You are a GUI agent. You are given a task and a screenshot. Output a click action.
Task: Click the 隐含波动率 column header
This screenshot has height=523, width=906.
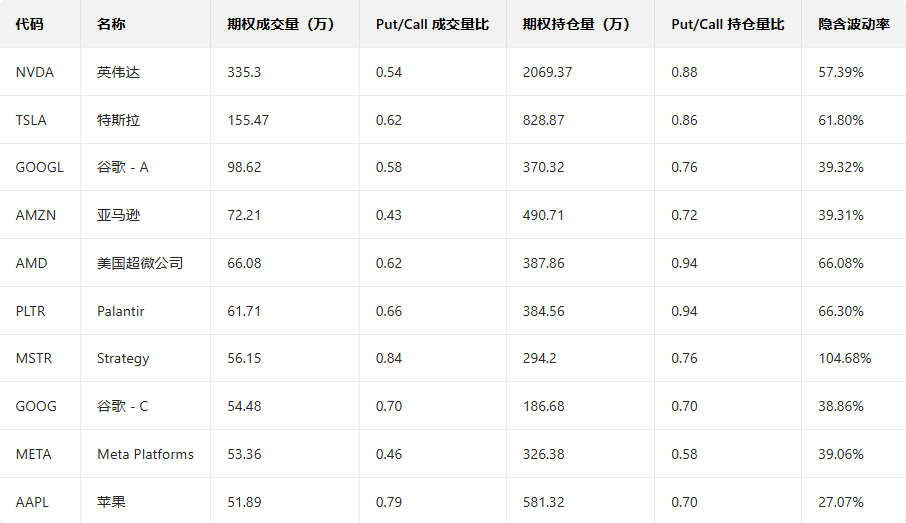point(853,24)
